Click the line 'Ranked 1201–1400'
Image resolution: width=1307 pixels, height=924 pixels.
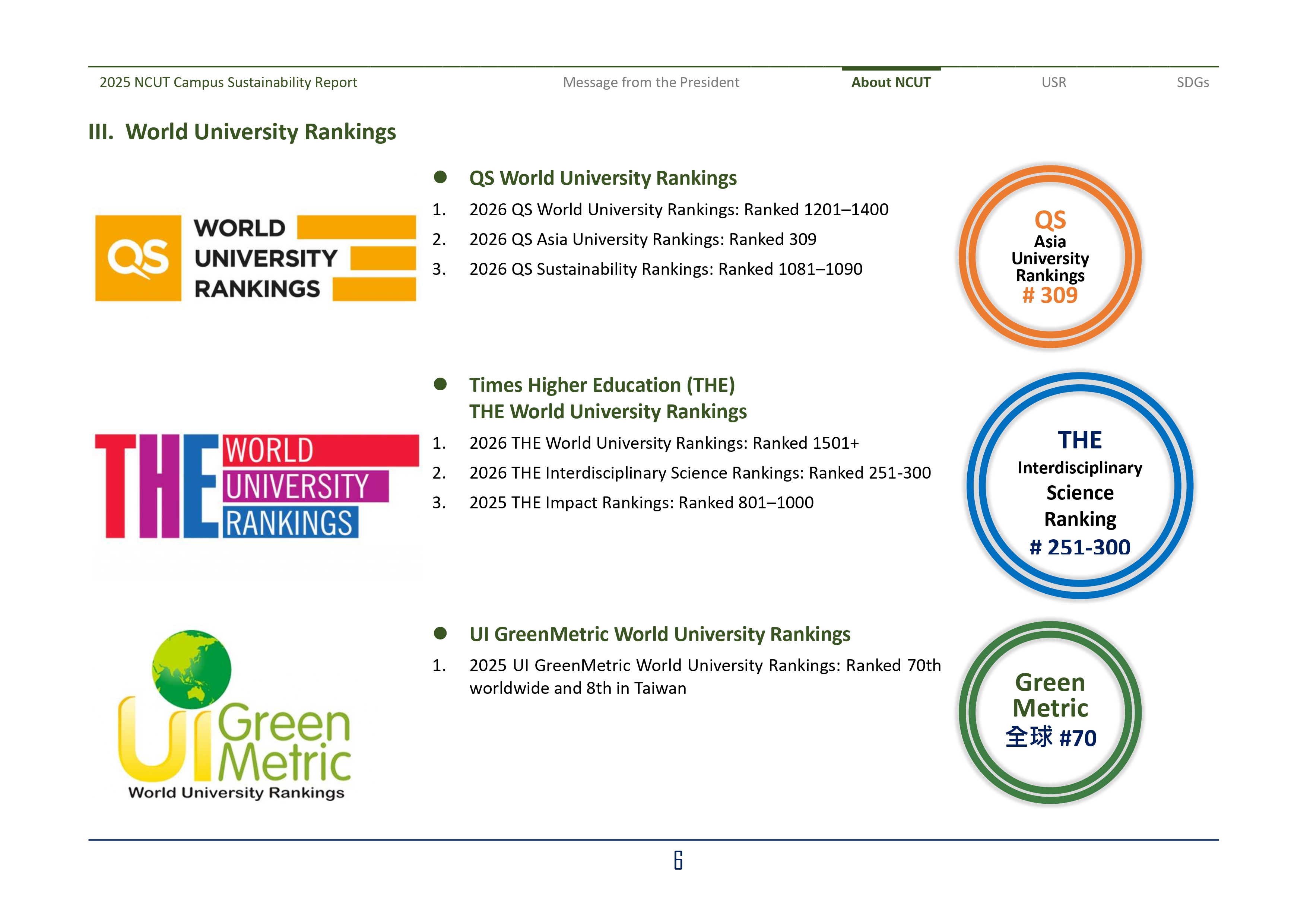pyautogui.click(x=679, y=210)
